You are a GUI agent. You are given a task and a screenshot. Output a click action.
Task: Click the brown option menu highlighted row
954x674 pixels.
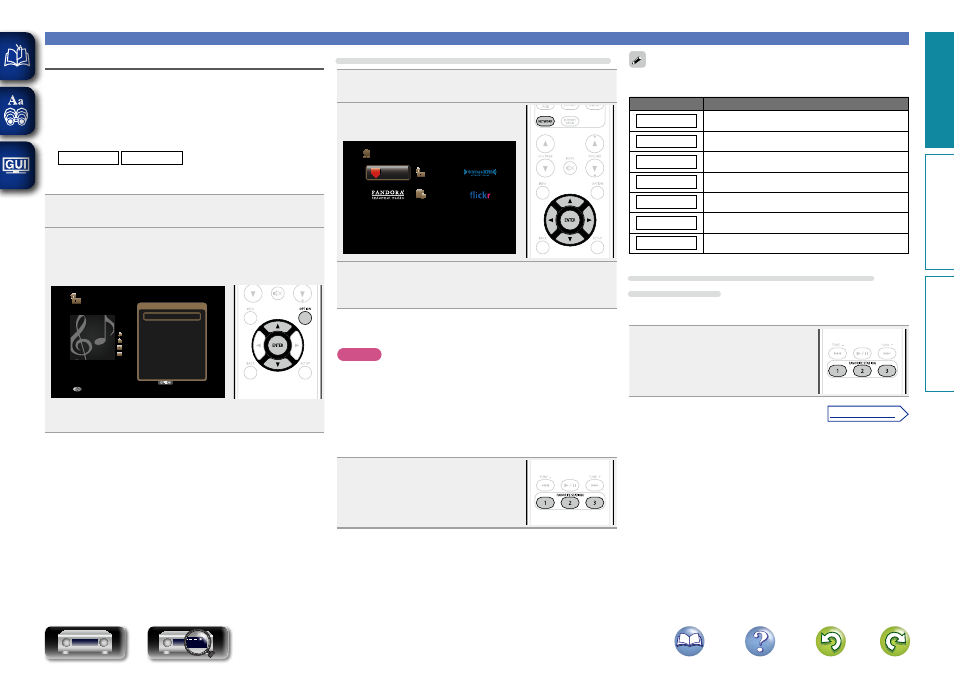(x=172, y=316)
